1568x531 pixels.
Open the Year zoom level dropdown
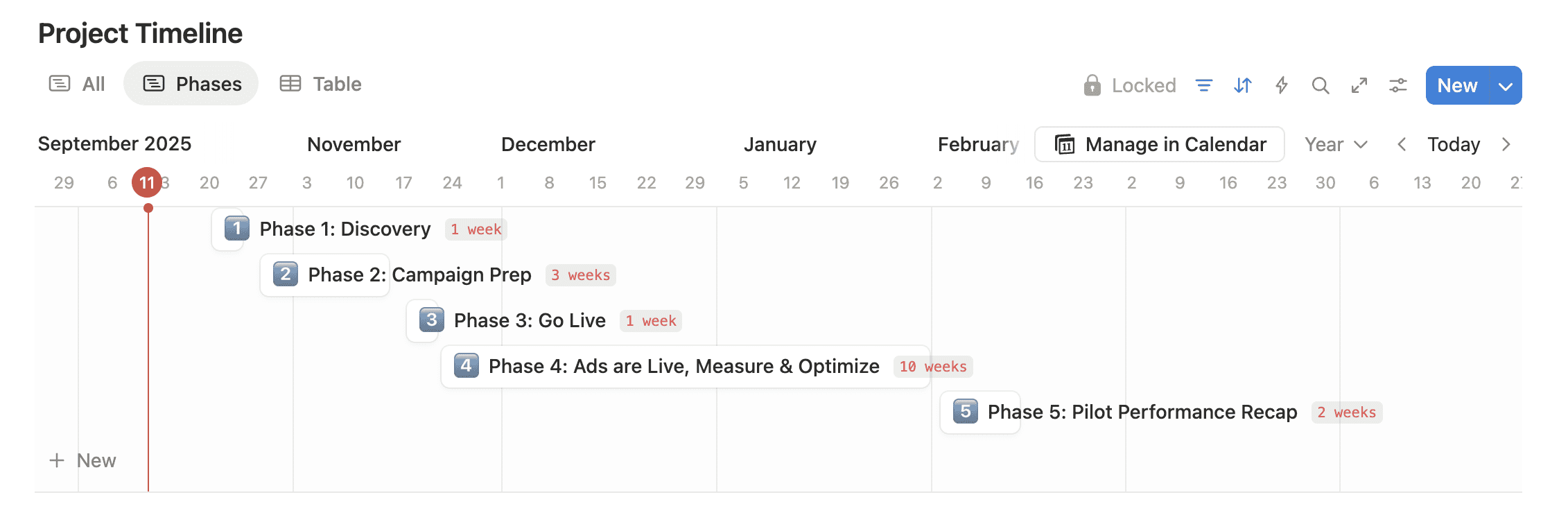click(x=1335, y=144)
